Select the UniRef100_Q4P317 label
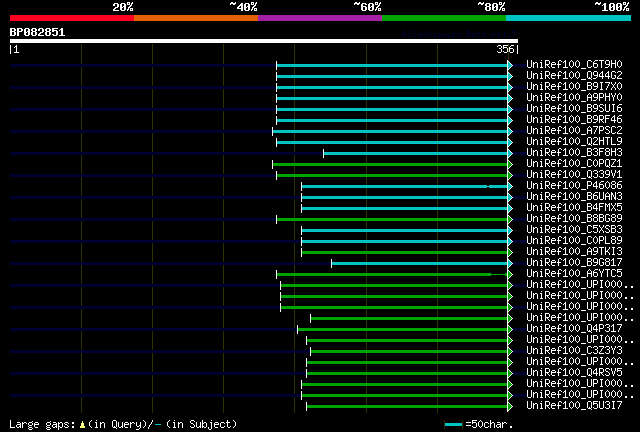This screenshot has width=640, height=432. pos(574,329)
